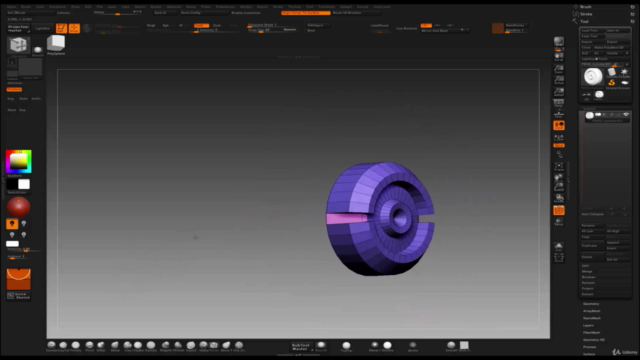Toggle the subtool eye visibility icon
Screen dimensions: 640x360
626,115
